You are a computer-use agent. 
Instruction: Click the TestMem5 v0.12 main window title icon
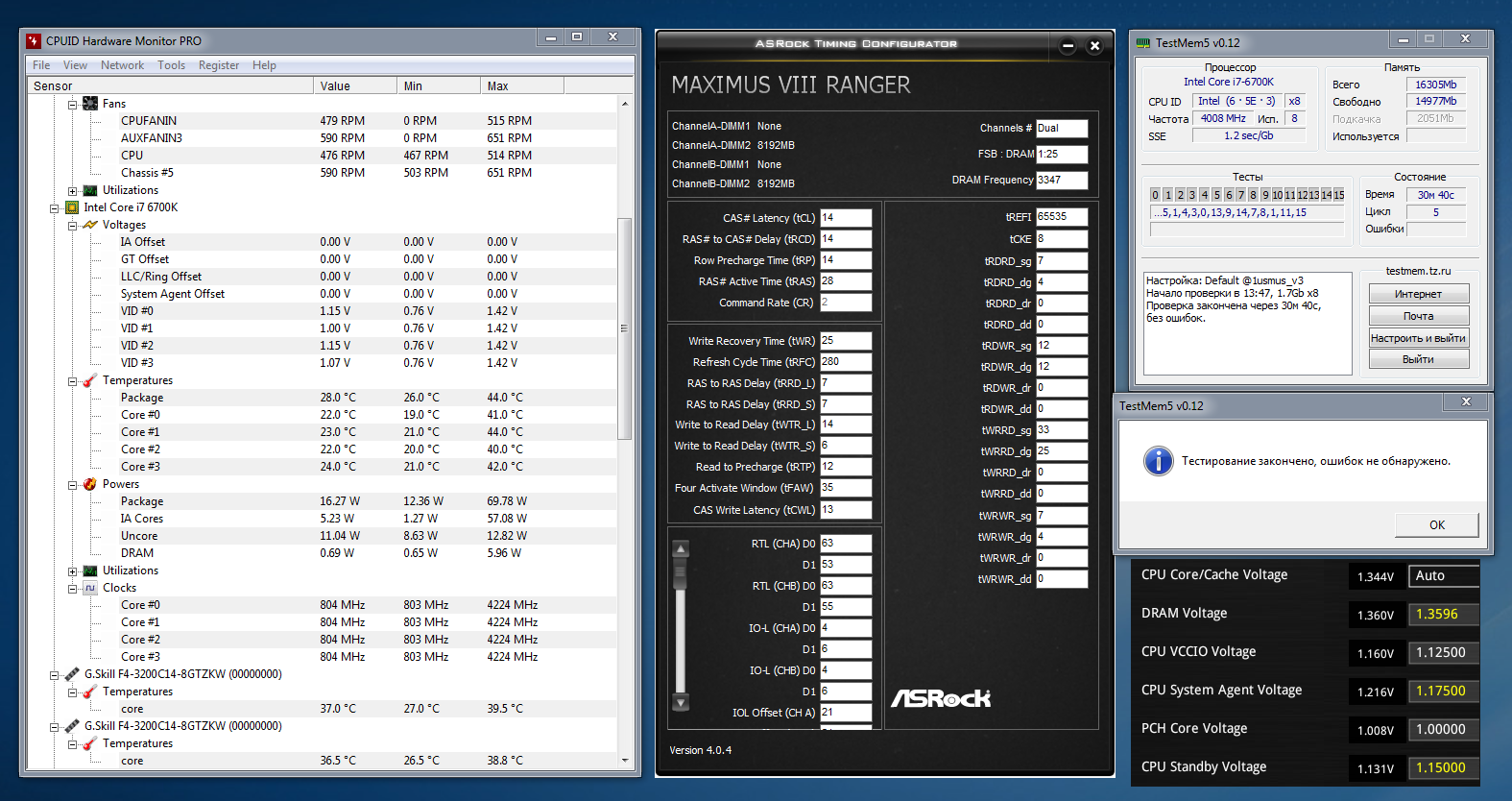(x=1142, y=43)
